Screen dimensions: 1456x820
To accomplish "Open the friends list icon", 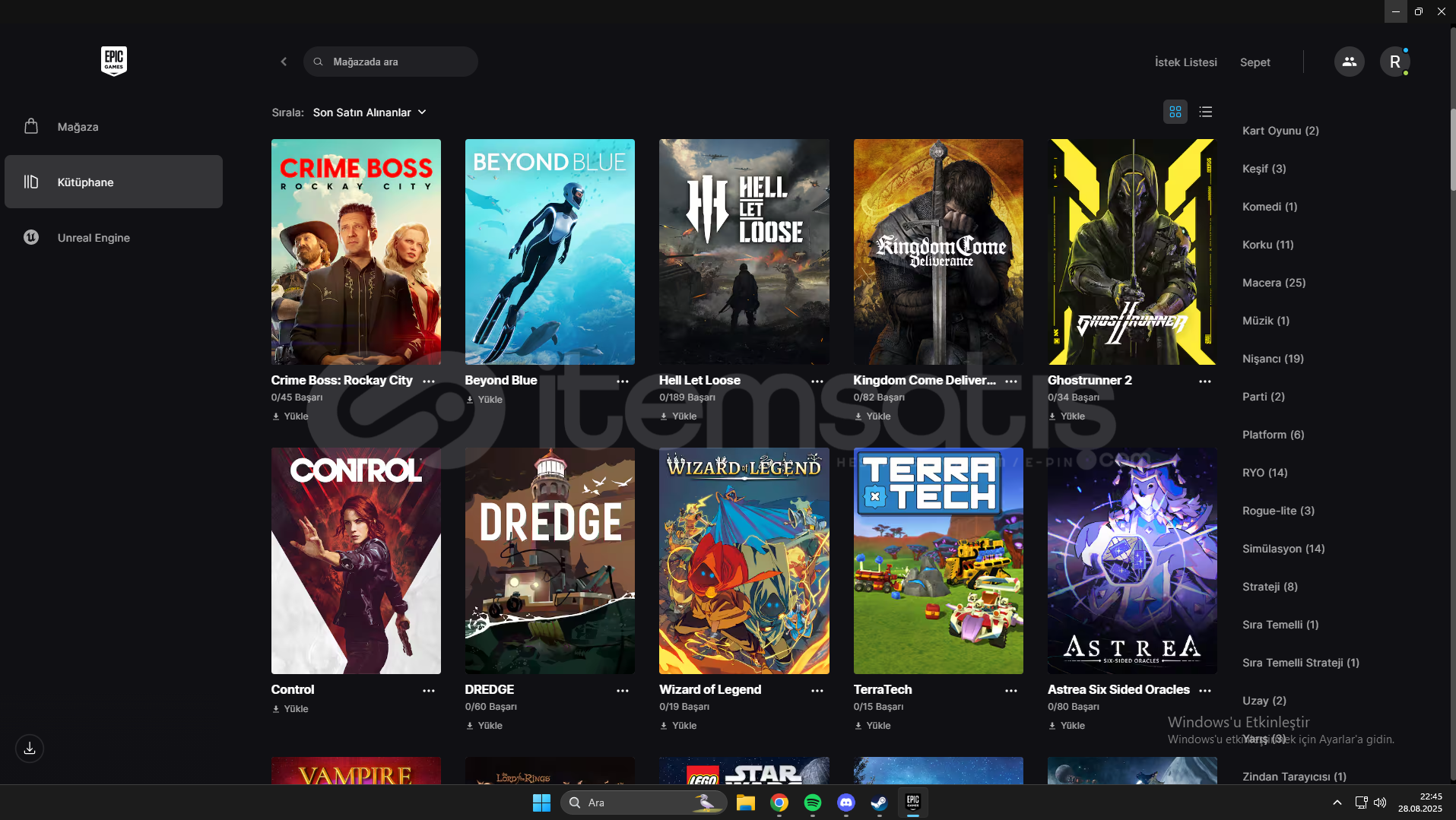I will point(1349,62).
